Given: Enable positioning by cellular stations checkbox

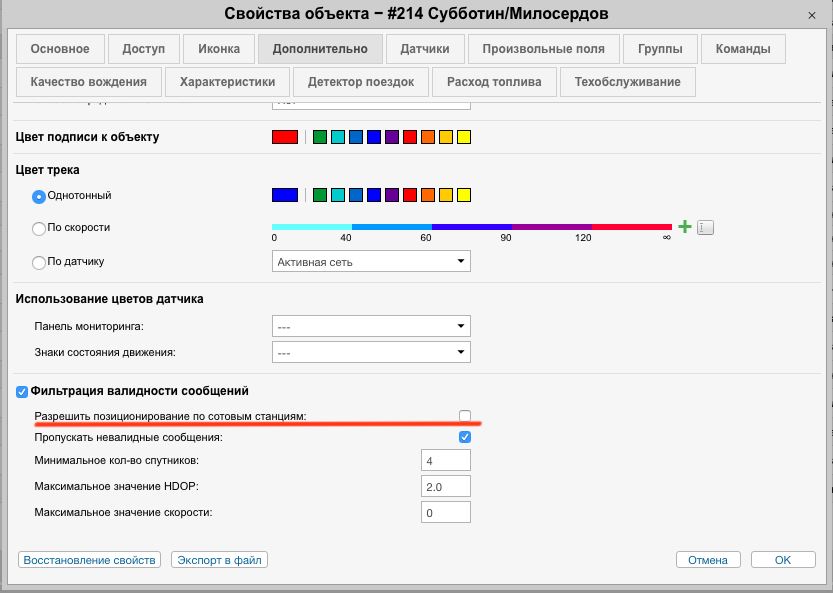Looking at the screenshot, I should (x=464, y=416).
